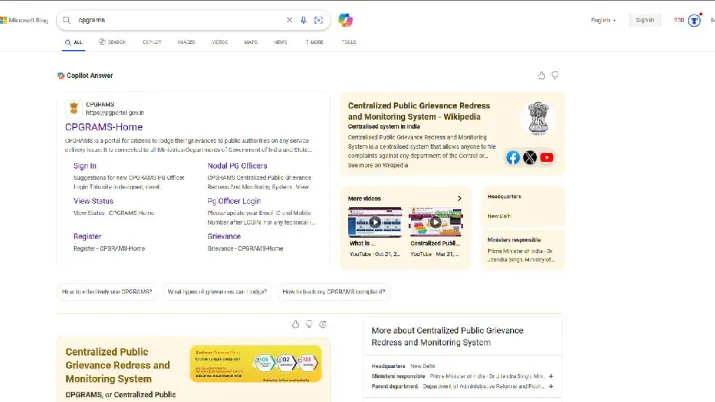Click 'Centralized Public Grievance Redress and Monitoring System' heading
Screen dimensions: 715x402
click(118, 365)
